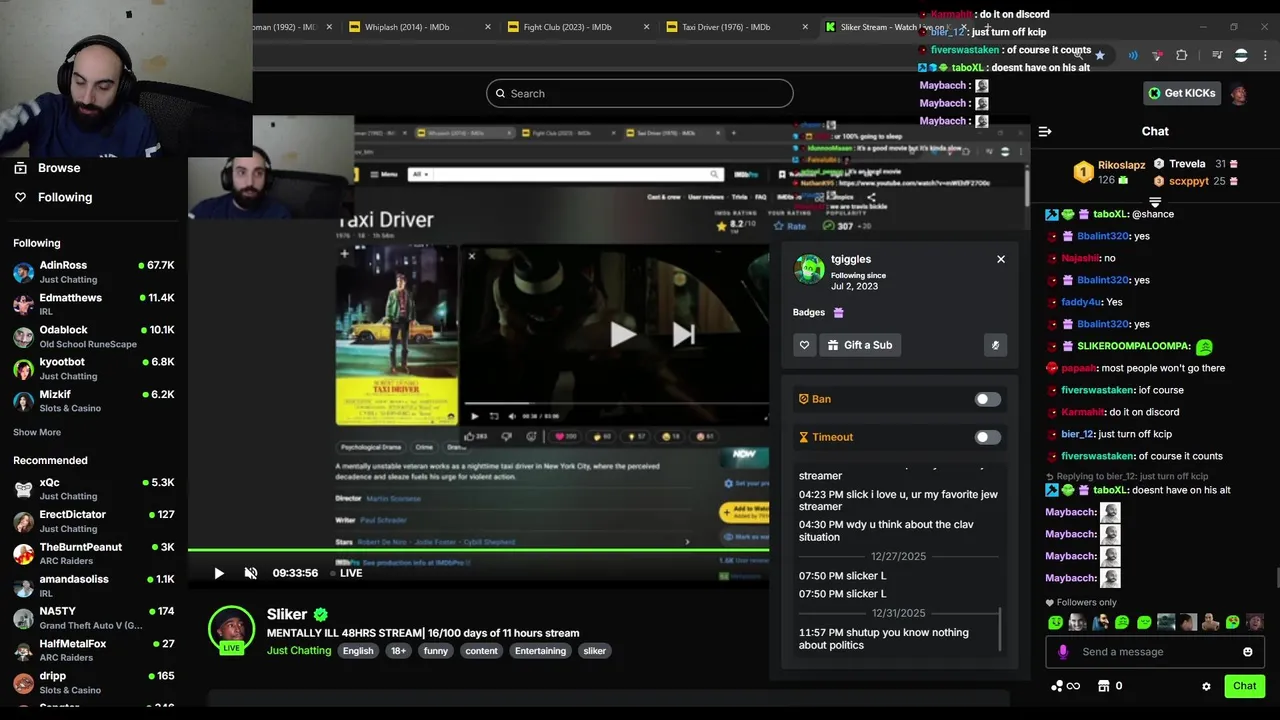Open chat settings gear icon
The height and width of the screenshot is (720, 1280).
pos(1206,686)
